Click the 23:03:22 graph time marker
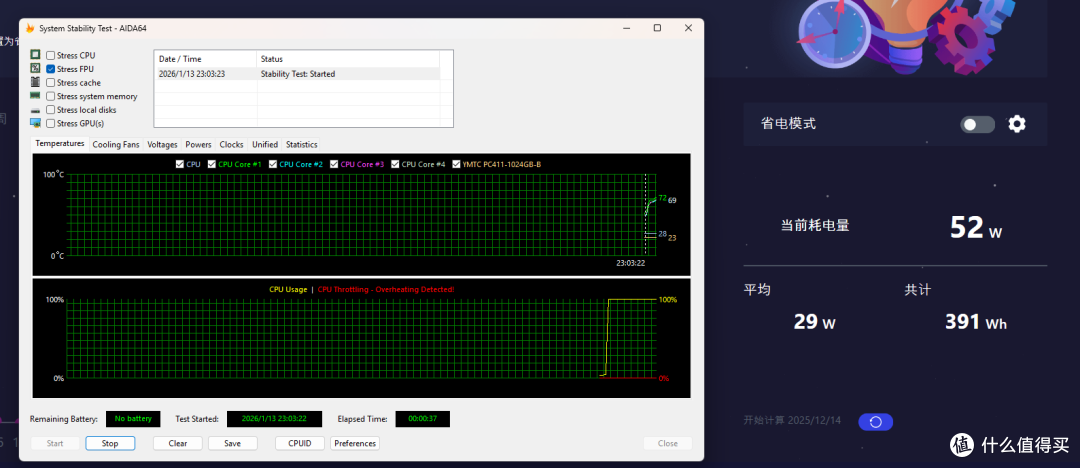 tap(630, 263)
